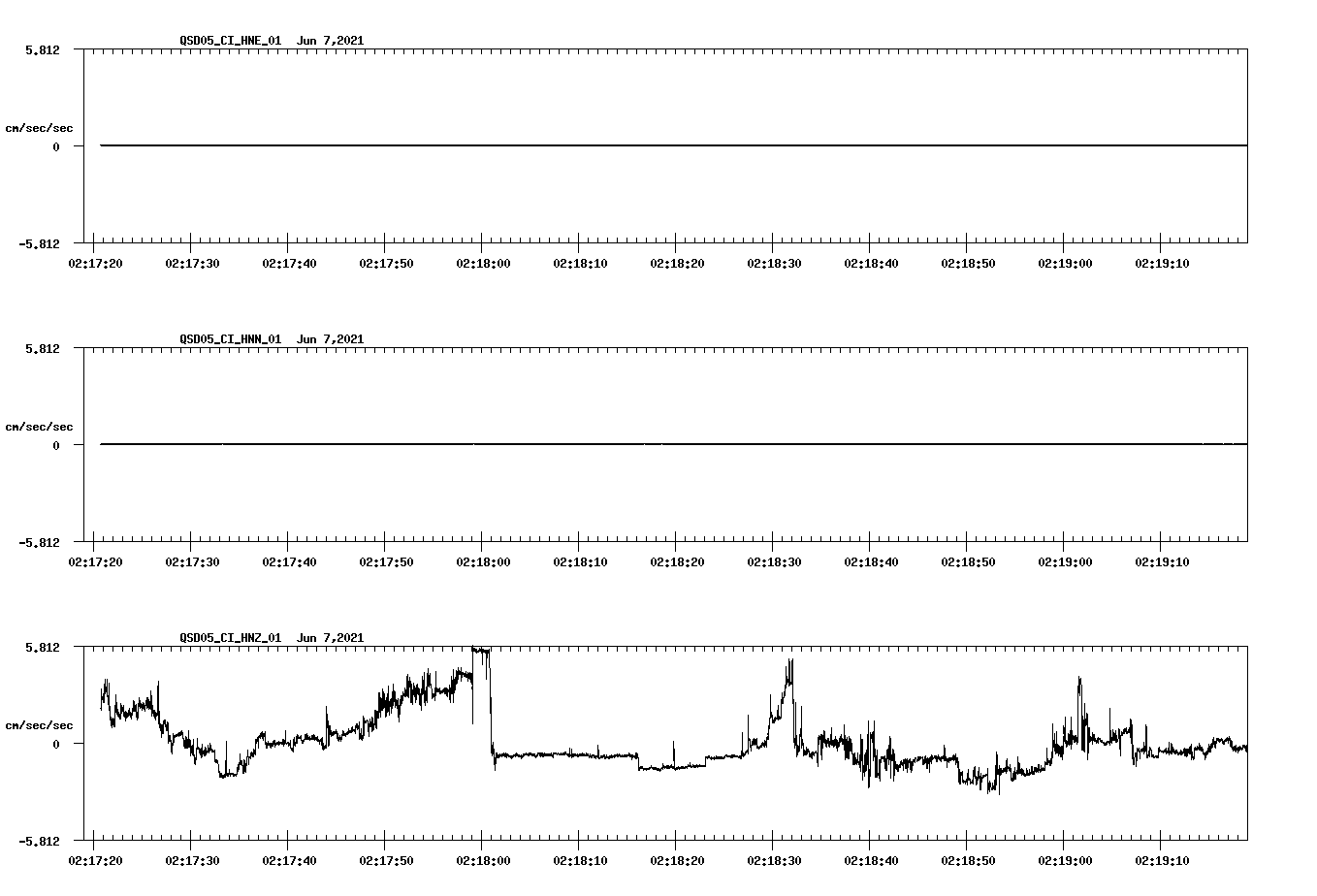Select the 5.812 upper limit on HNE plot
This screenshot has width=1317, height=896.
pos(42,49)
